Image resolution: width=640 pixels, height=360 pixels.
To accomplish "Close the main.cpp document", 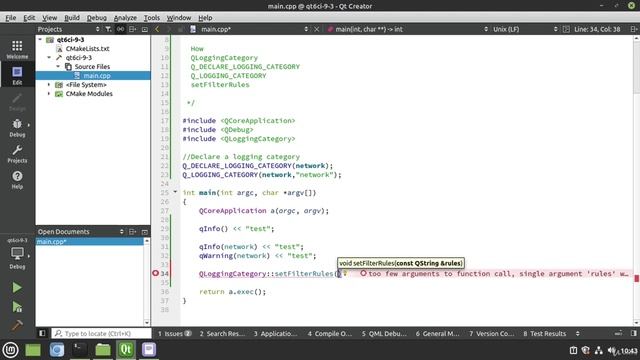I will click(x=316, y=29).
